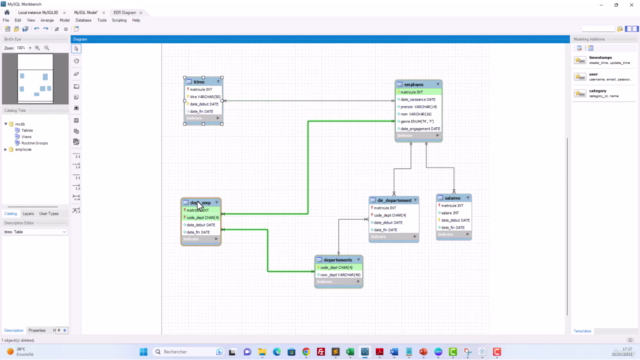
Task: Click the Save Model toolbar icon
Action: tap(25, 29)
